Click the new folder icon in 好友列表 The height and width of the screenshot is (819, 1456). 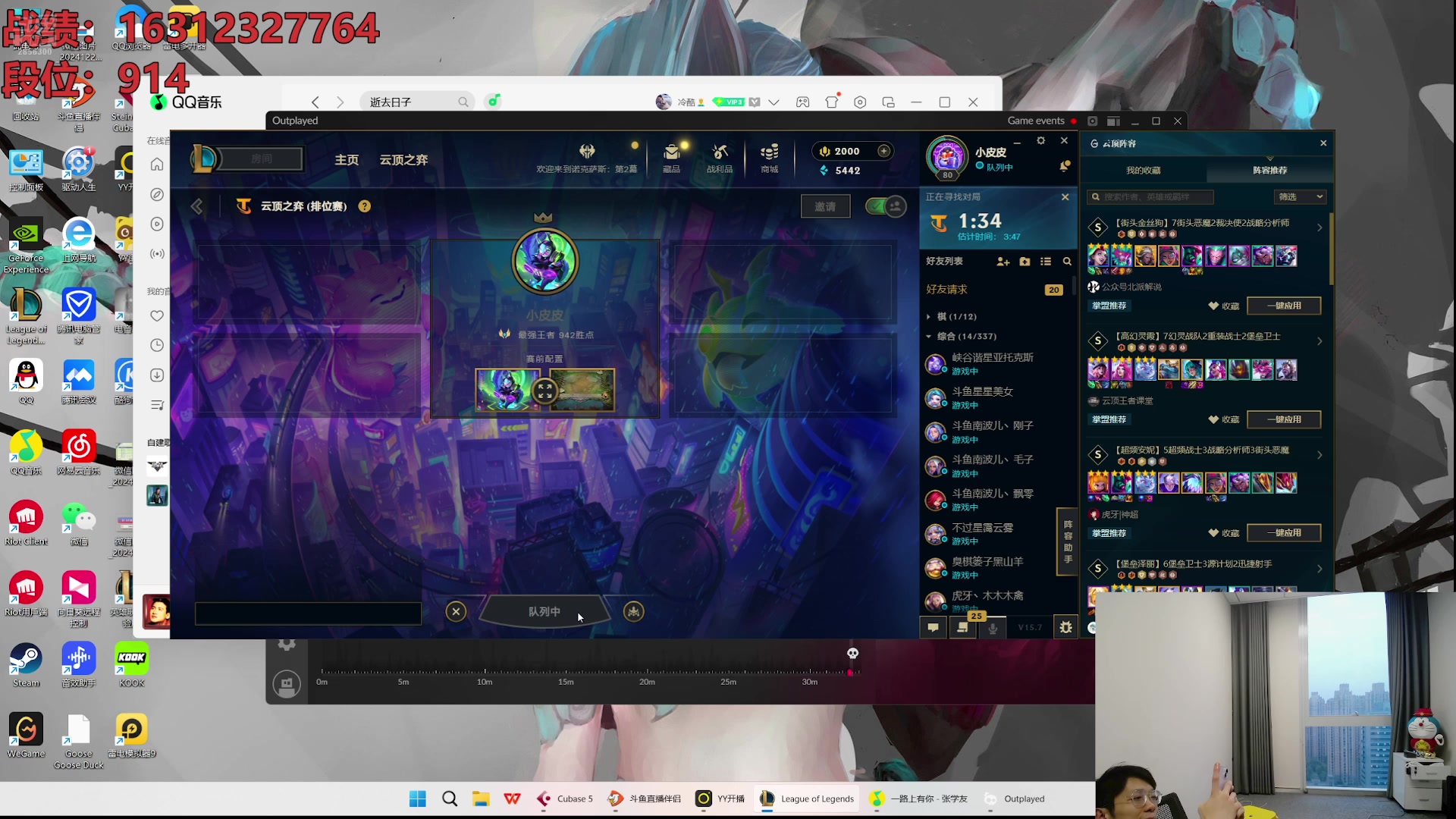1025,262
